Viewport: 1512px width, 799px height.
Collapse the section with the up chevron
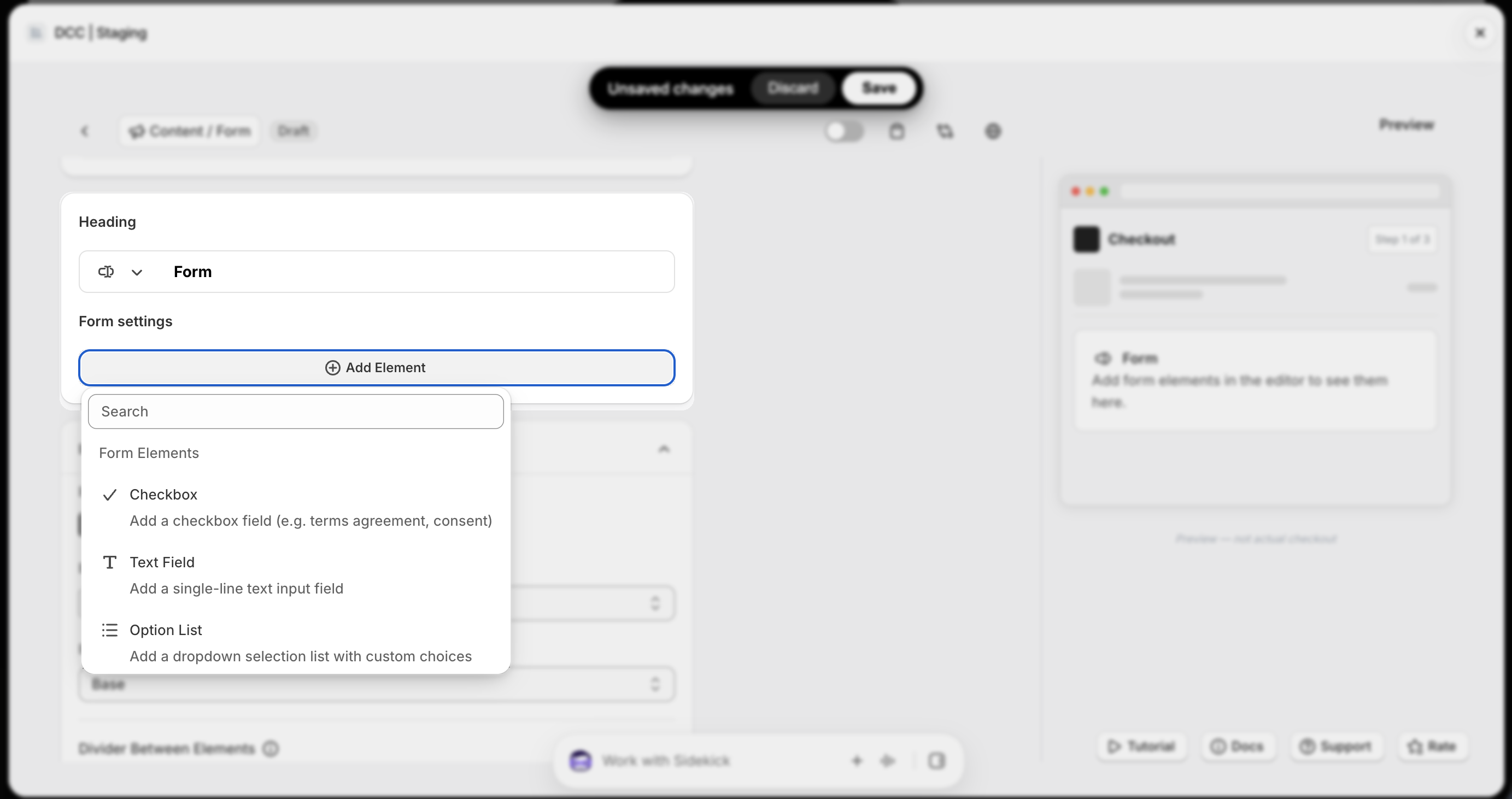(x=664, y=449)
